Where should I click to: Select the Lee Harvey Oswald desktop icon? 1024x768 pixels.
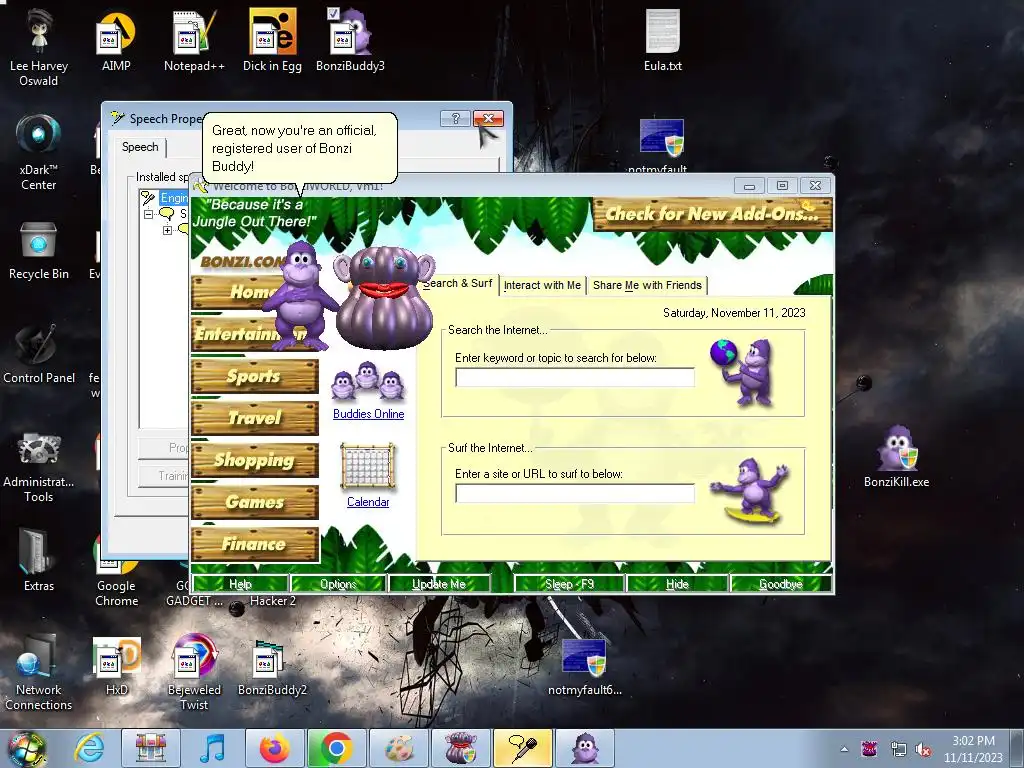click(x=39, y=47)
